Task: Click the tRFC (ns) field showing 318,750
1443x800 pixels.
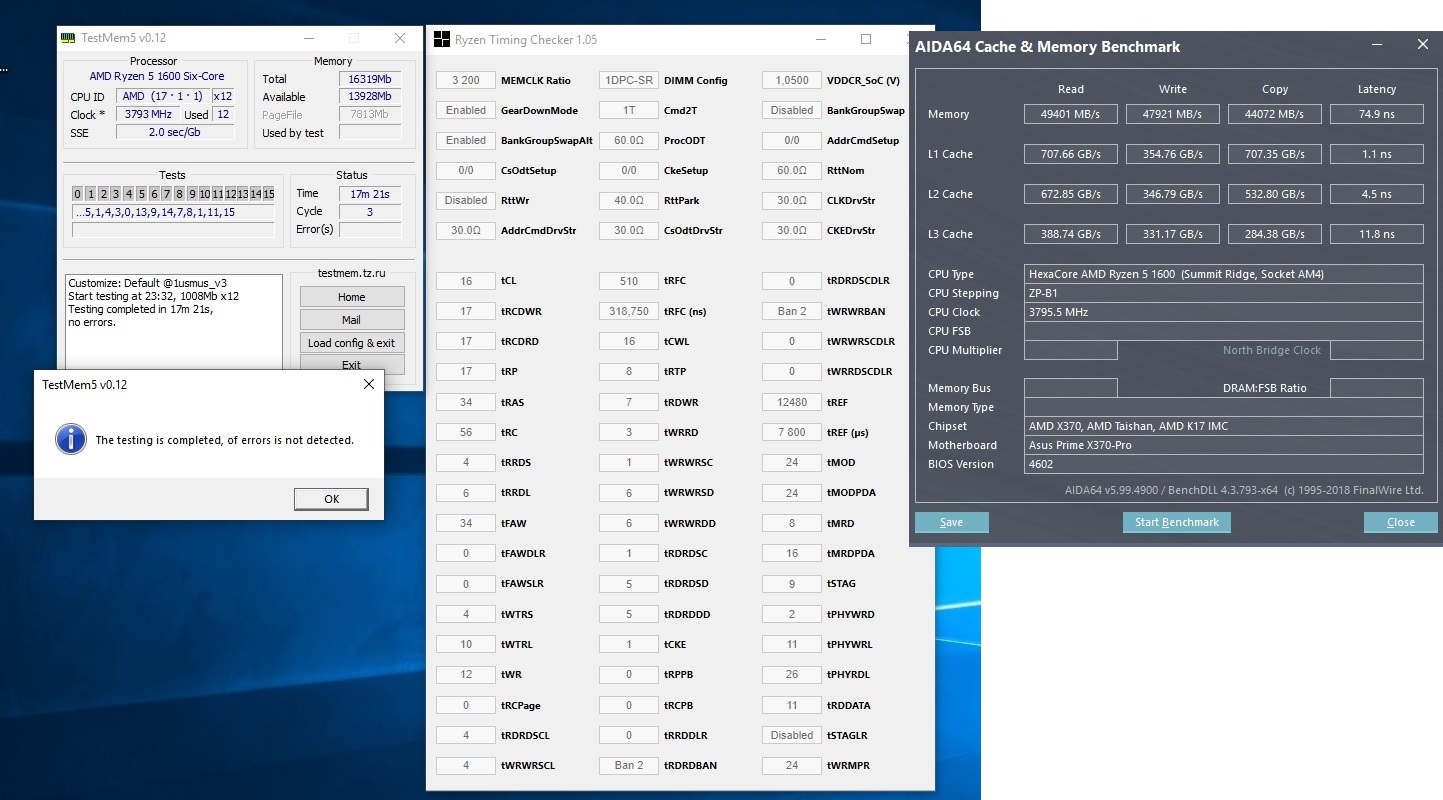Action: click(629, 311)
